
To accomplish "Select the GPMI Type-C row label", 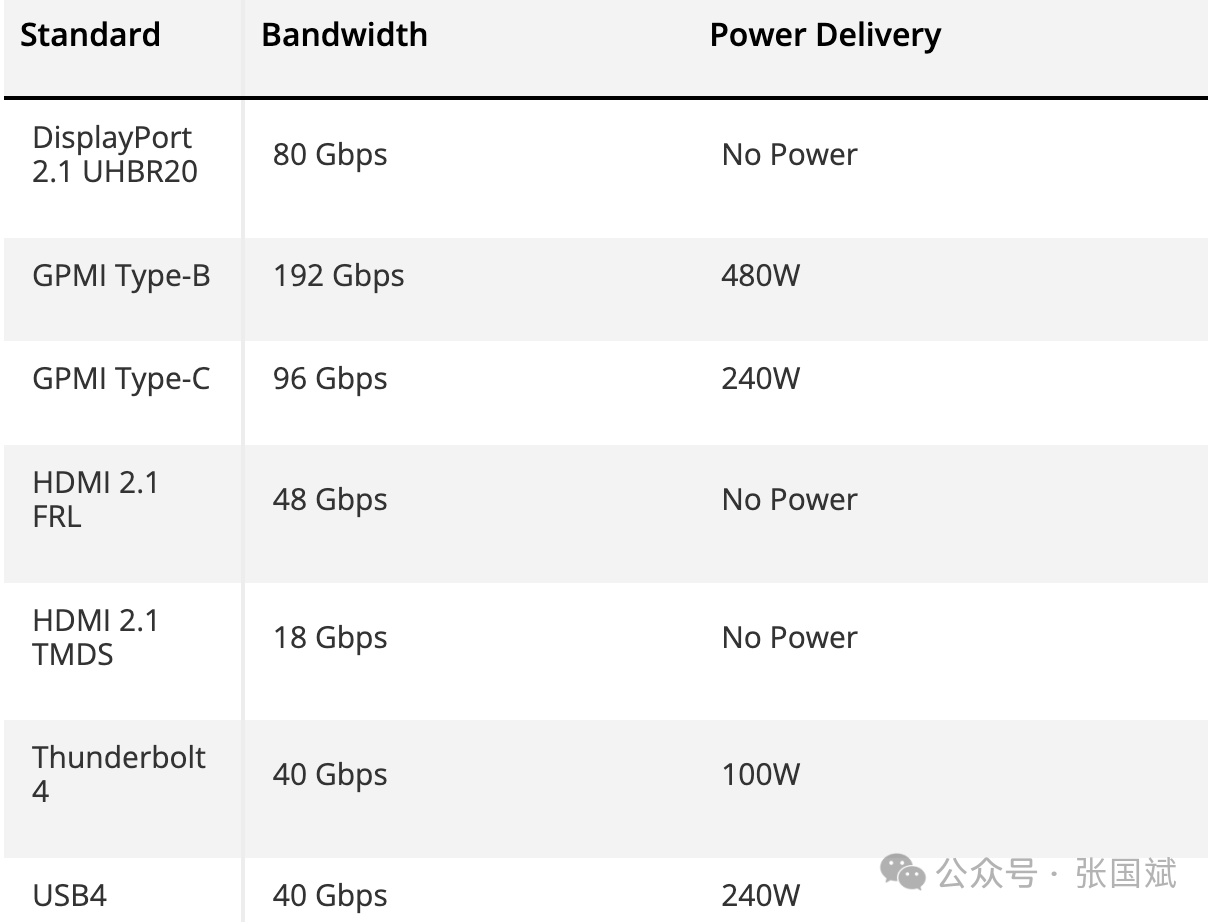I will 121,379.
